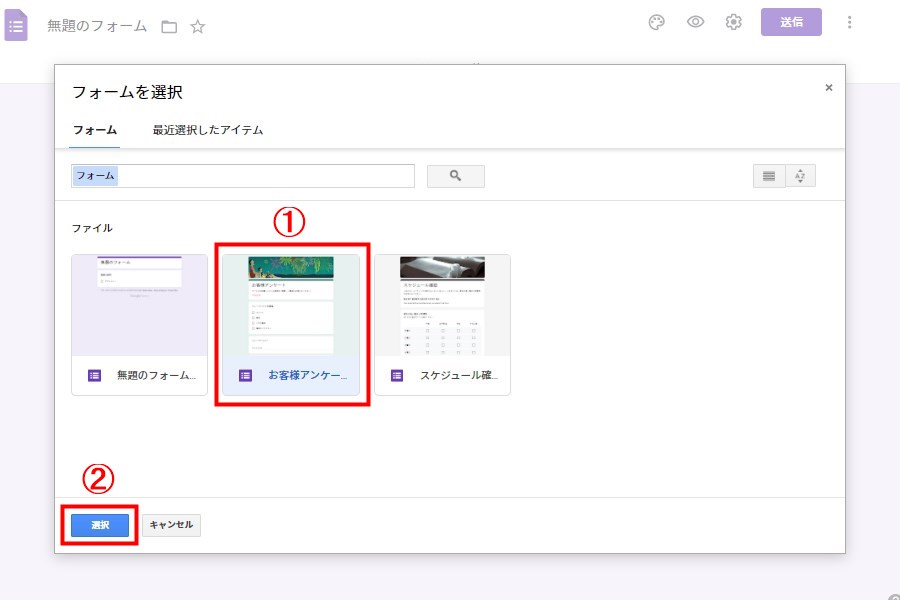The image size is (900, 600).
Task: Click the purple 送信 send button
Action: pyautogui.click(x=791, y=23)
